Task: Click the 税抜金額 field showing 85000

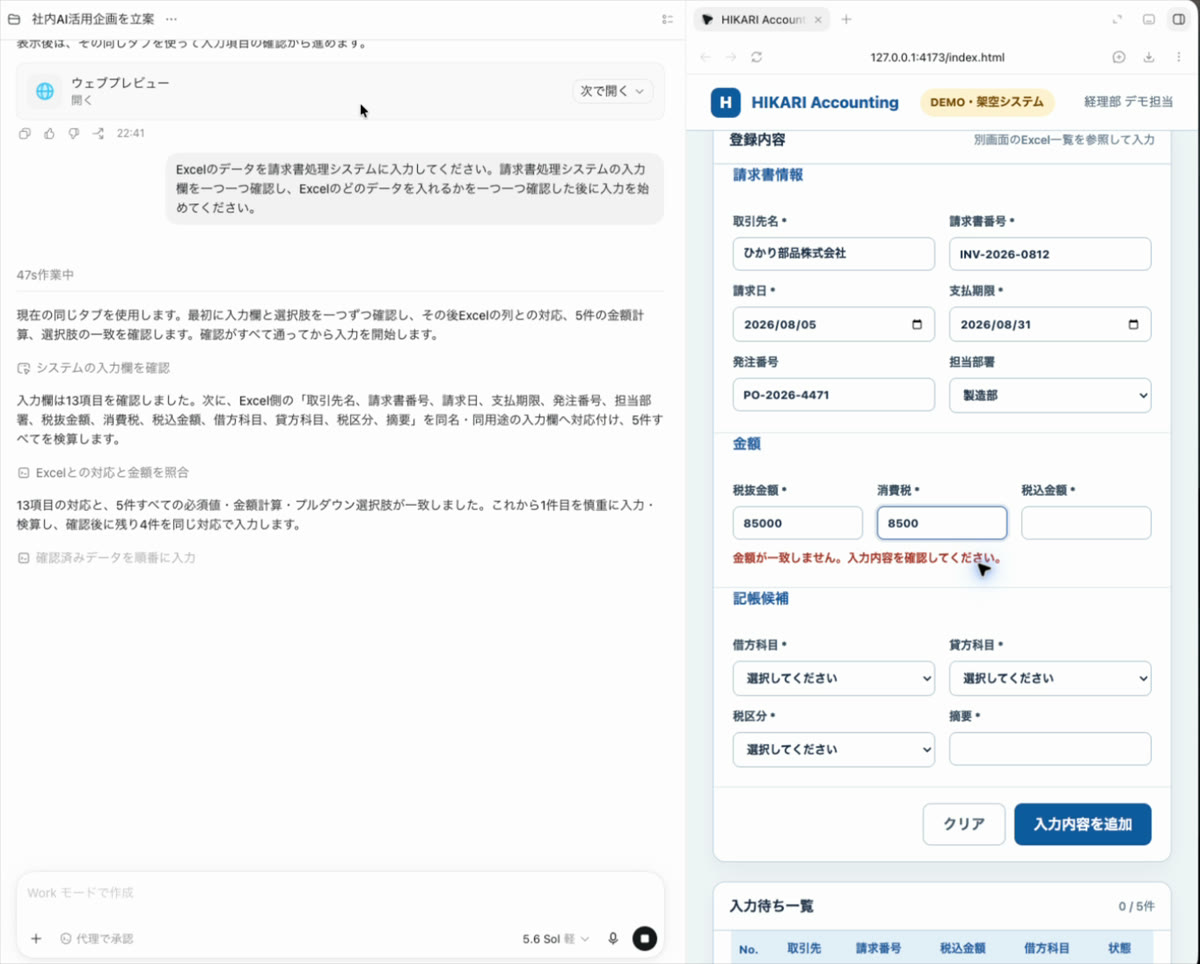Action: pos(798,523)
